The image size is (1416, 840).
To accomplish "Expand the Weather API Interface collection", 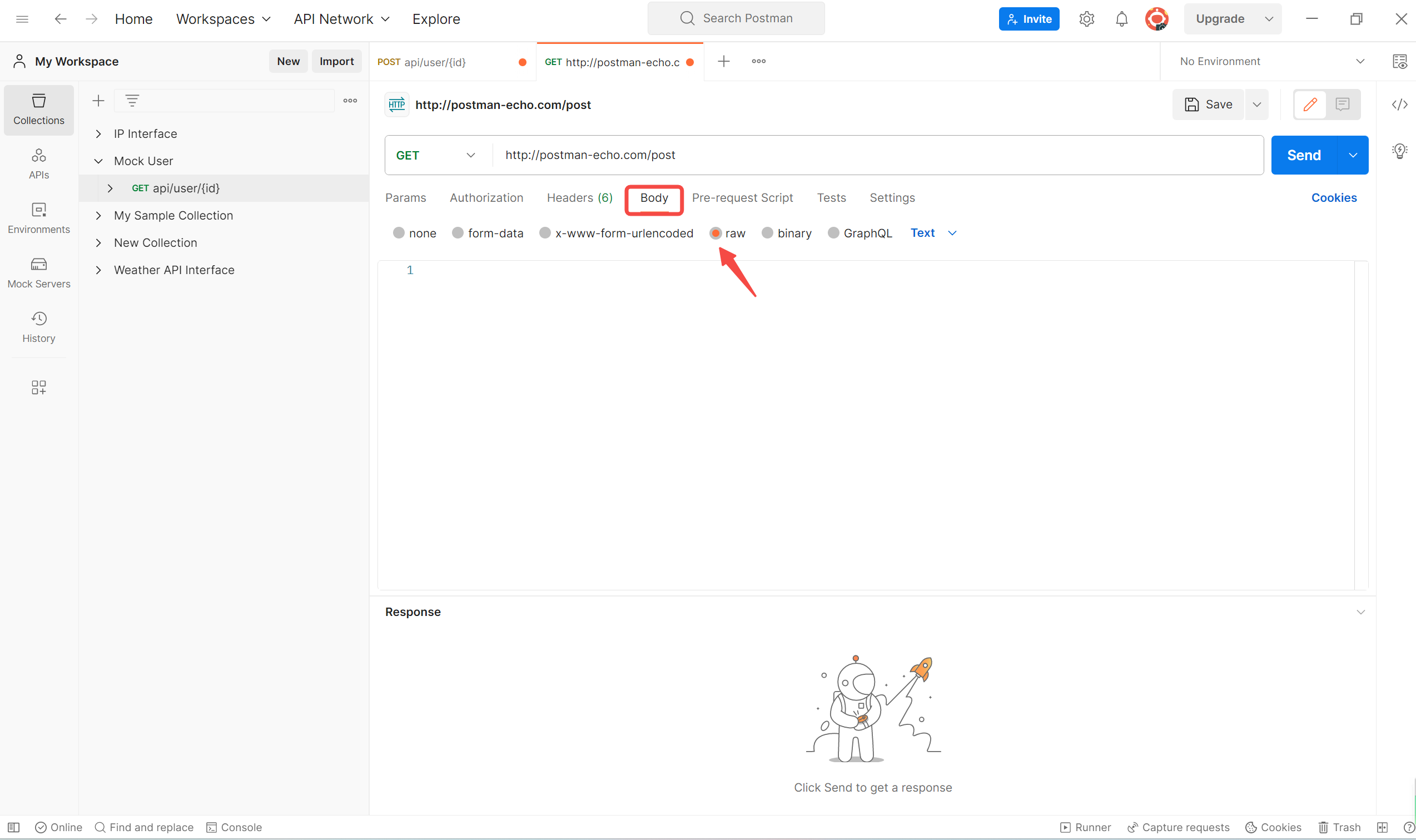I will [98, 270].
